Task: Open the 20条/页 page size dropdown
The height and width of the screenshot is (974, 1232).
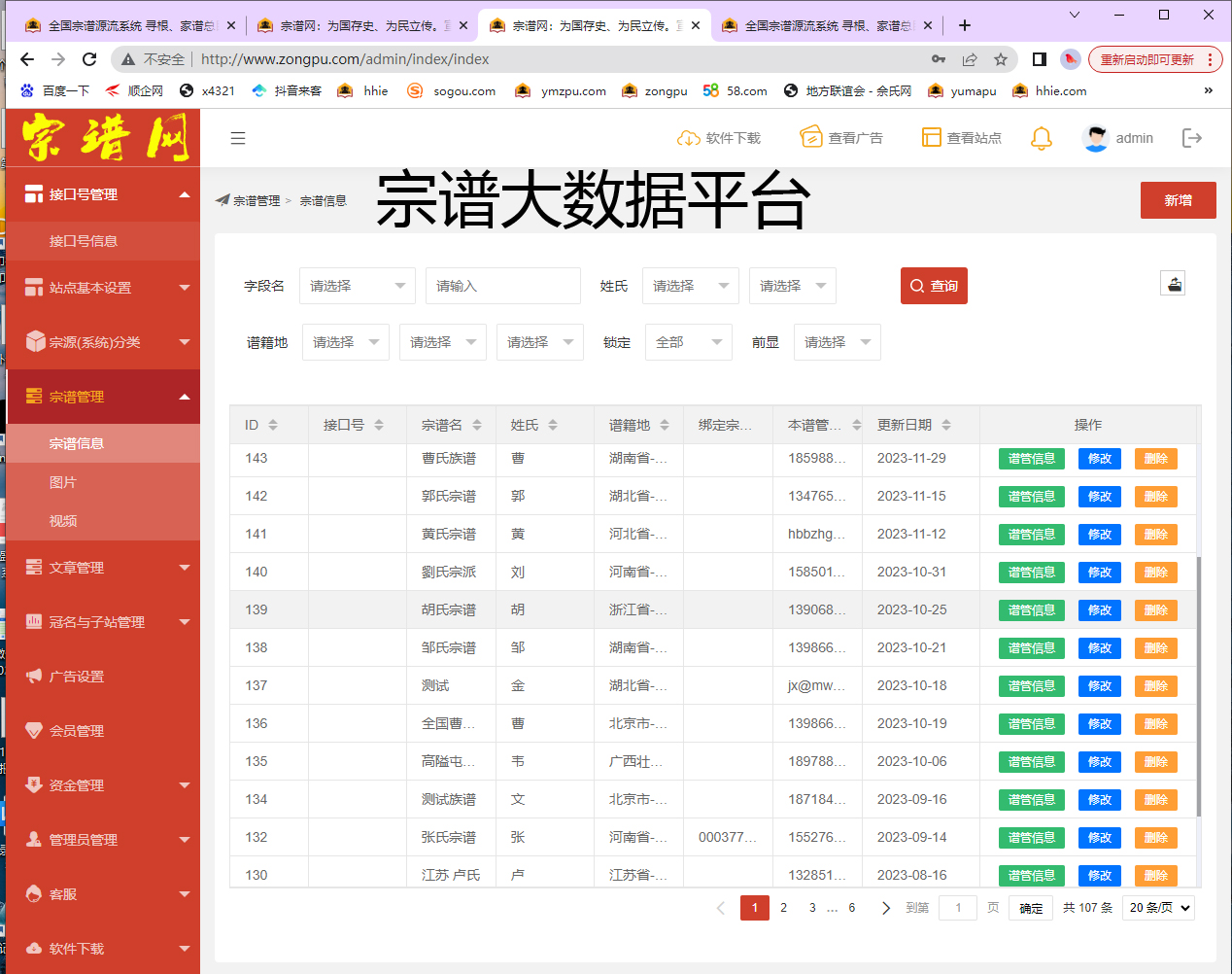Action: pyautogui.click(x=1158, y=907)
